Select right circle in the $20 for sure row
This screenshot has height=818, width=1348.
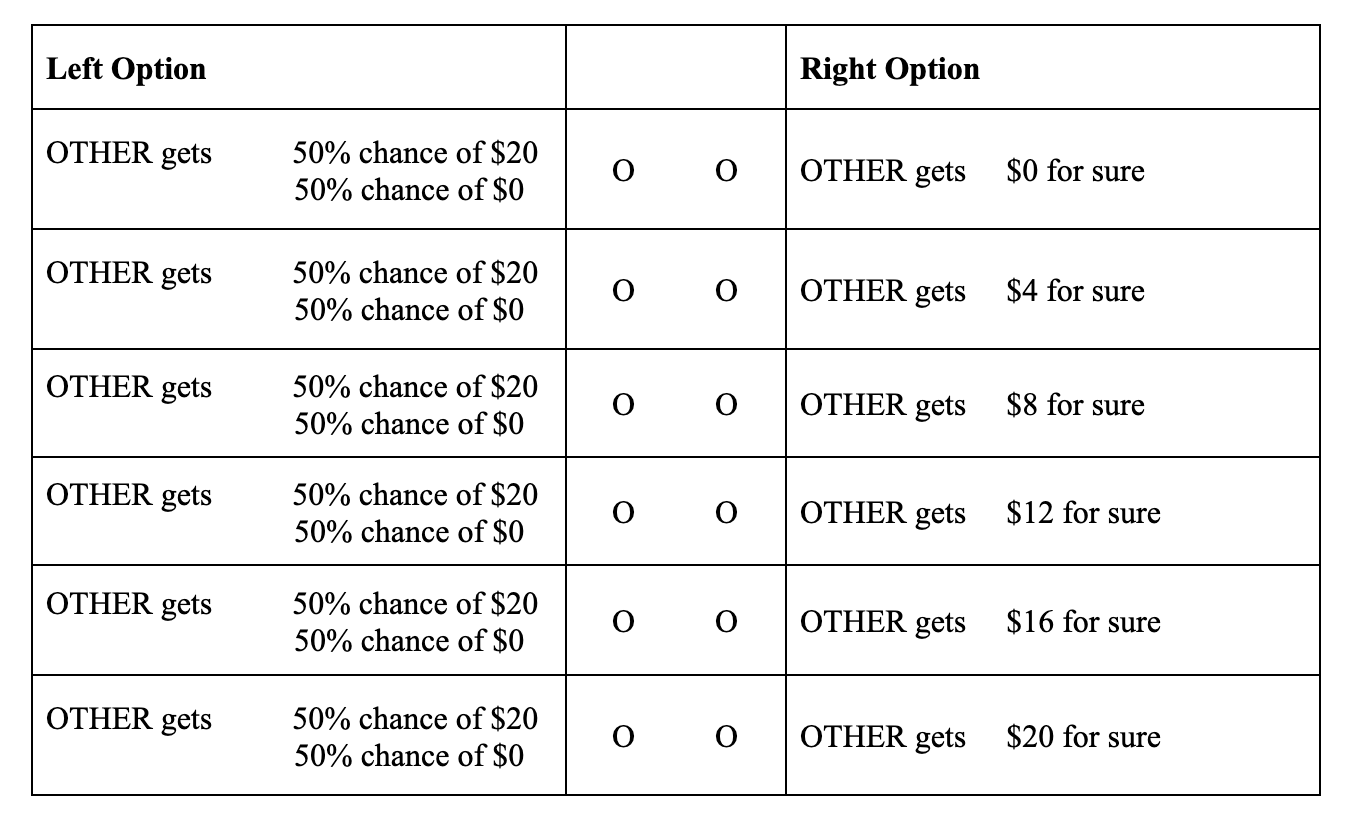point(727,738)
